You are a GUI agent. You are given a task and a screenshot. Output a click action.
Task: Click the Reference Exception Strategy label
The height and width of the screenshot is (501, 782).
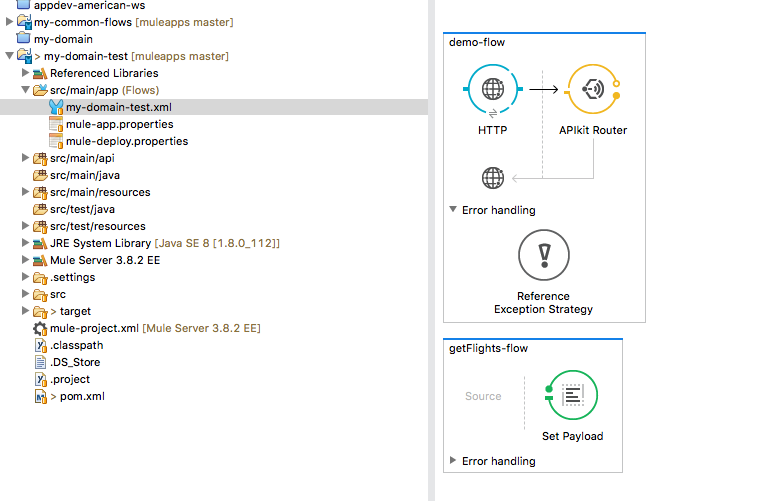point(544,303)
